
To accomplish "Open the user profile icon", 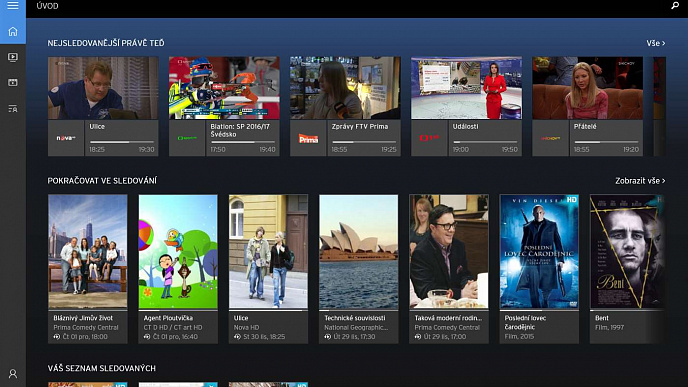I will [x=13, y=374].
